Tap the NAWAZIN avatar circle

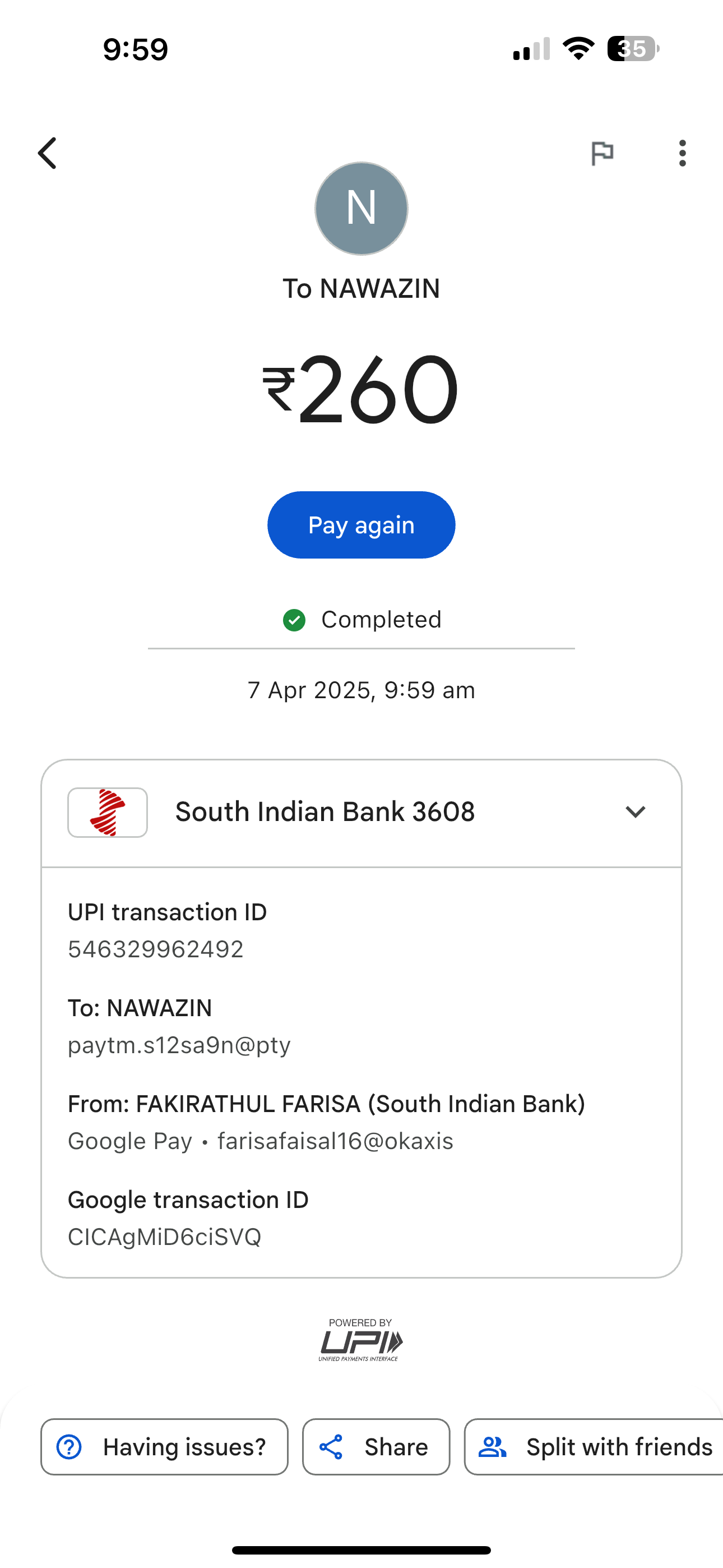point(361,208)
